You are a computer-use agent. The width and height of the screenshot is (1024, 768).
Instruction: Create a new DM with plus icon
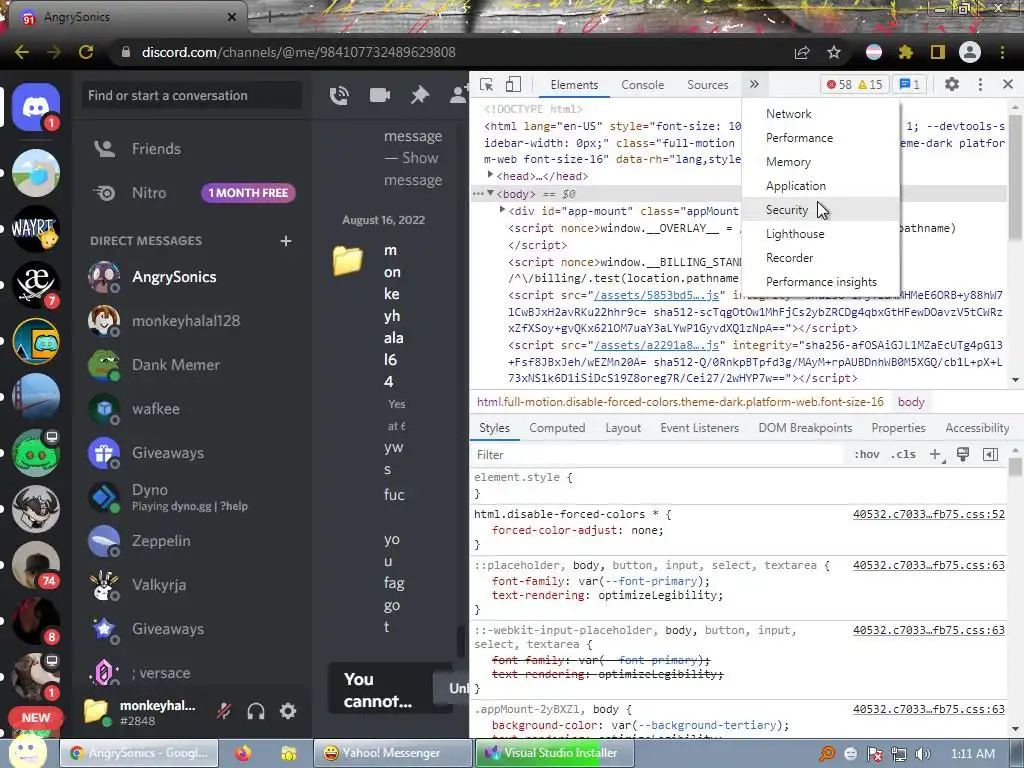click(x=285, y=241)
